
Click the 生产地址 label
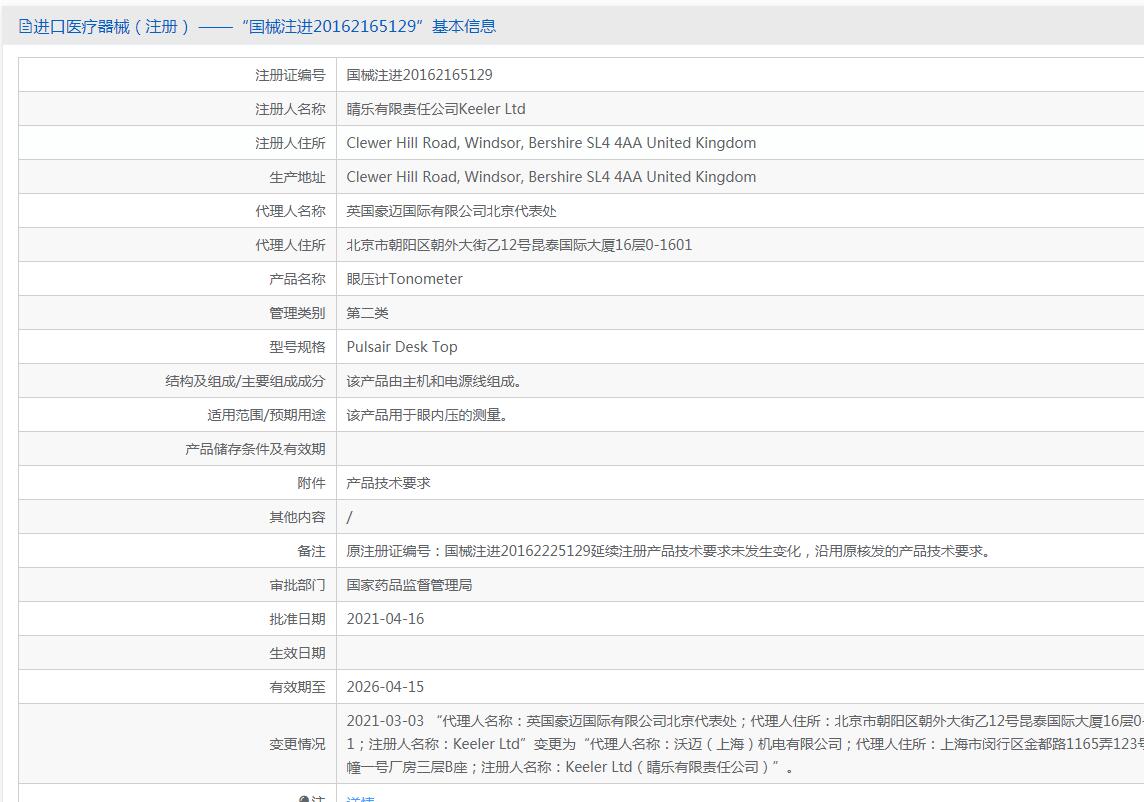pyautogui.click(x=297, y=177)
